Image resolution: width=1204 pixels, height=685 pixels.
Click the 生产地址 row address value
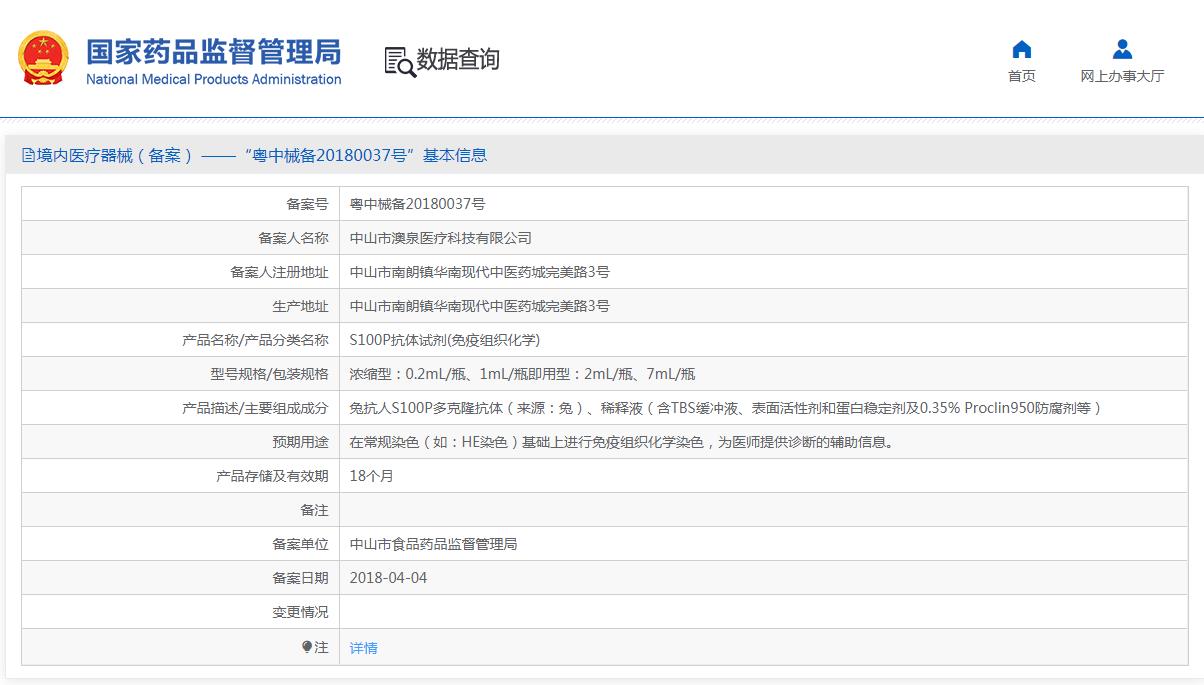(x=479, y=306)
